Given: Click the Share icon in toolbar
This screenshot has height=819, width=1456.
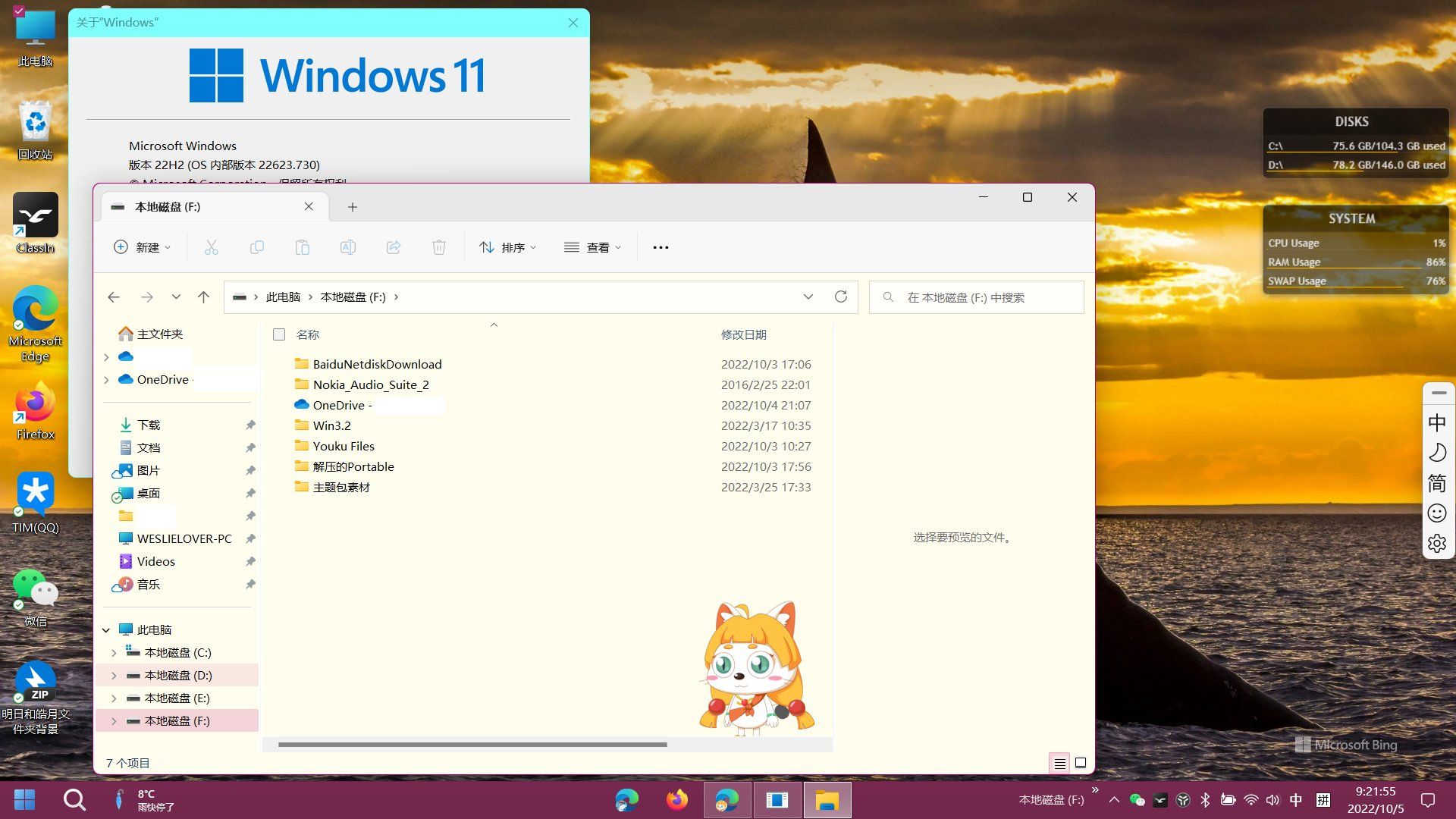Looking at the screenshot, I should [x=393, y=247].
